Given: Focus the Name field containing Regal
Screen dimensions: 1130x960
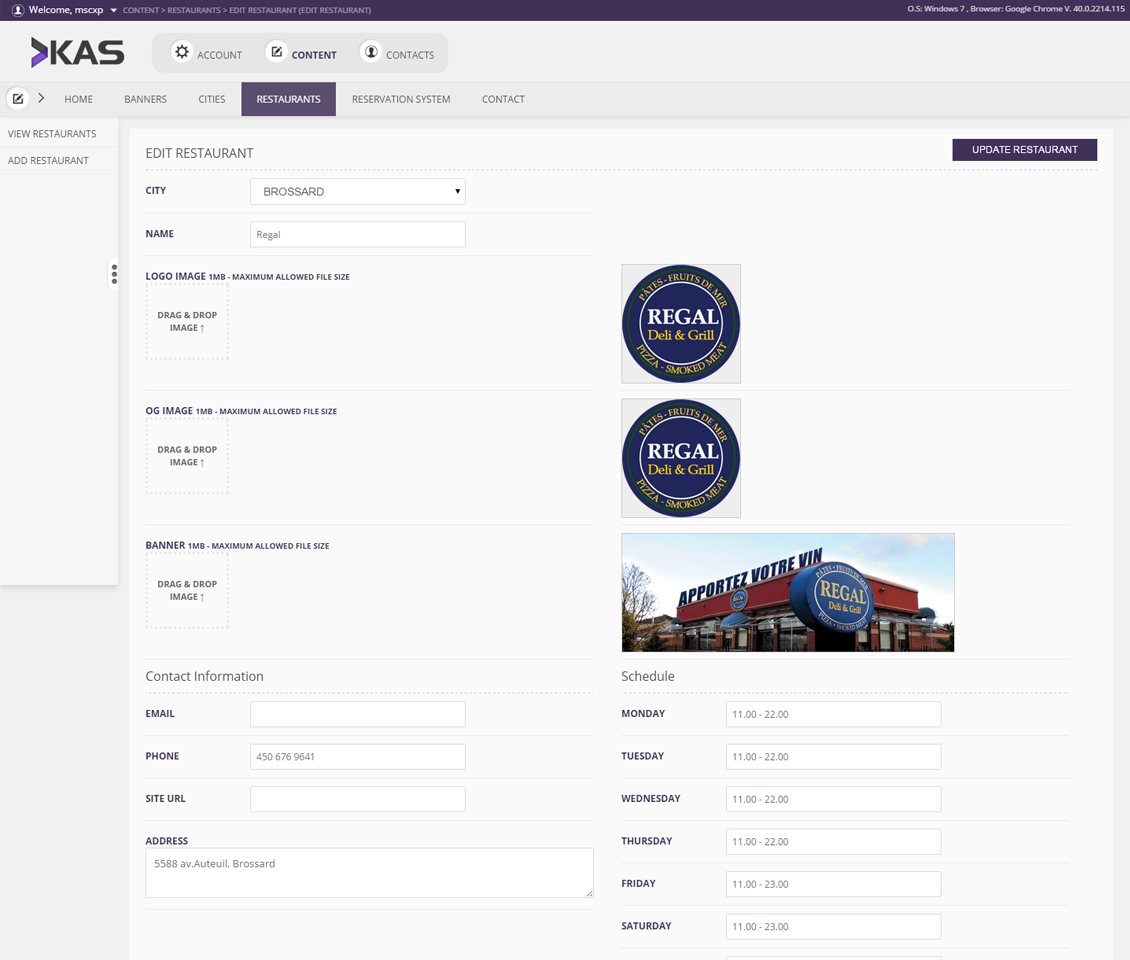Looking at the screenshot, I should [357, 234].
